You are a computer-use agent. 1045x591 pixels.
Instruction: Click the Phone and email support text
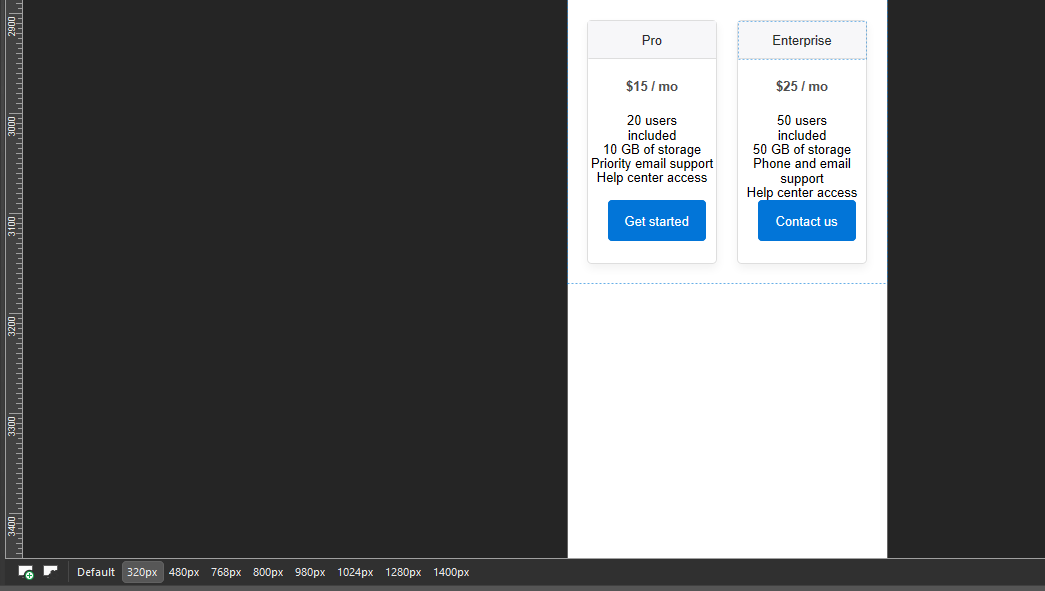[x=802, y=171]
